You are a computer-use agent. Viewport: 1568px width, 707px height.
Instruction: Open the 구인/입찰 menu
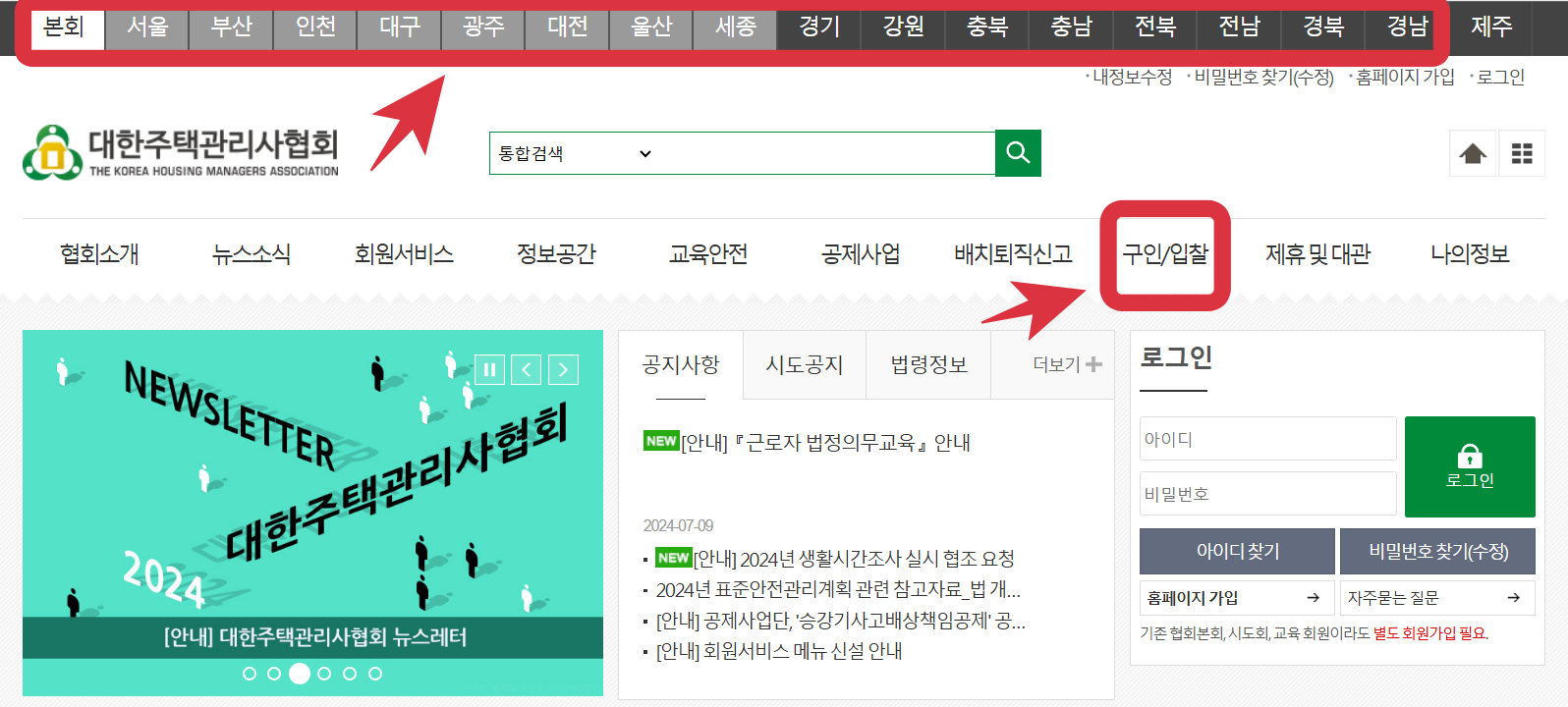pyautogui.click(x=1165, y=254)
